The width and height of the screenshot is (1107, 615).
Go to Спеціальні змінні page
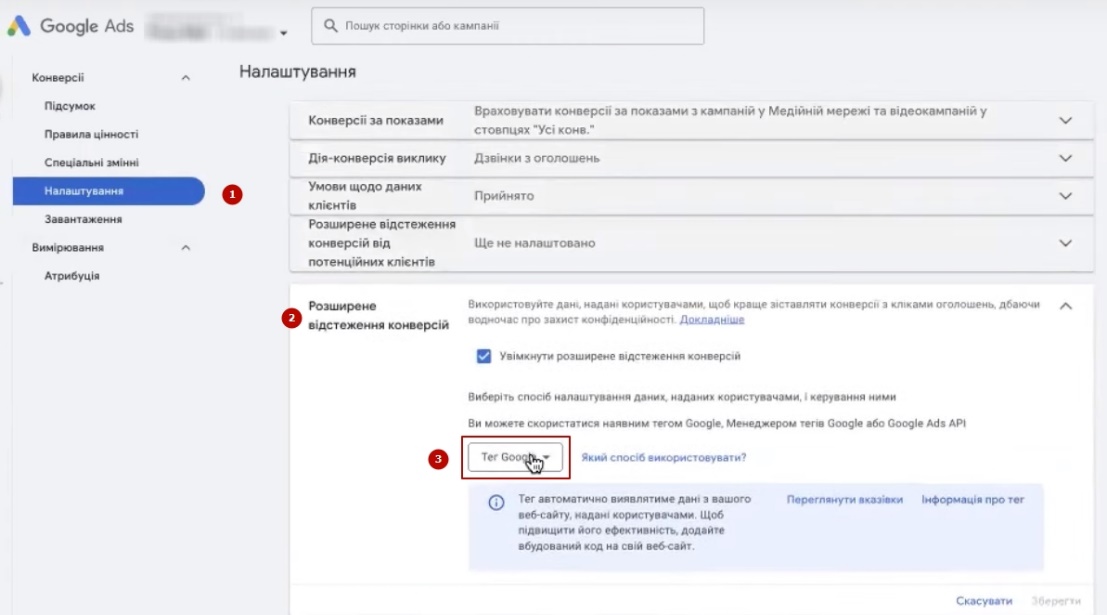pos(91,162)
